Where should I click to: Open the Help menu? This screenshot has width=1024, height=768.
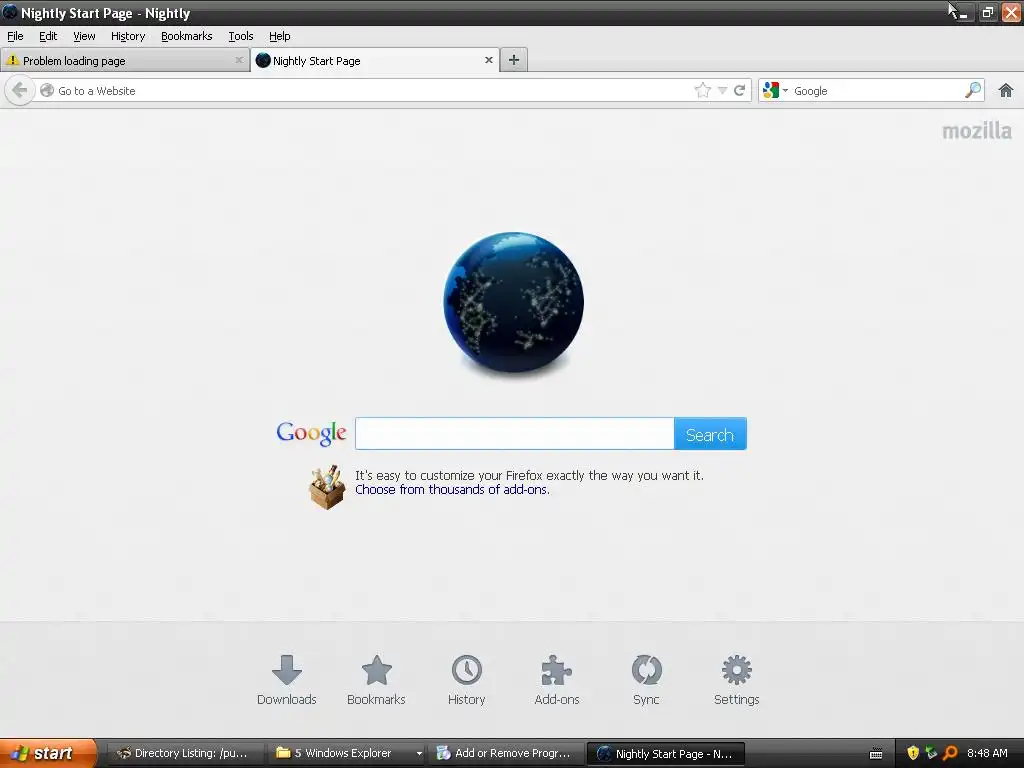(280, 36)
